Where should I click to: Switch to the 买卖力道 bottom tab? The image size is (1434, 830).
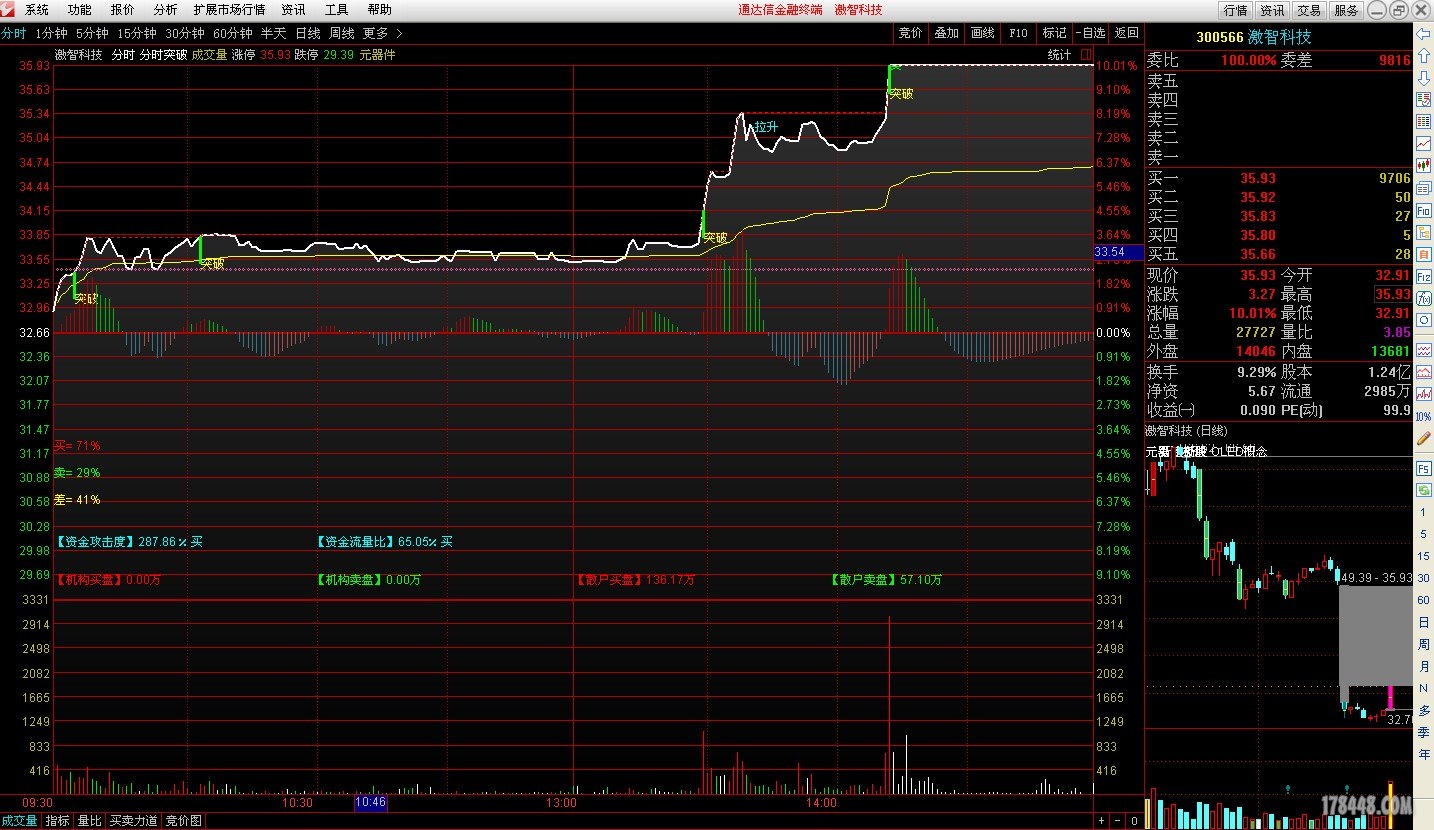134,821
